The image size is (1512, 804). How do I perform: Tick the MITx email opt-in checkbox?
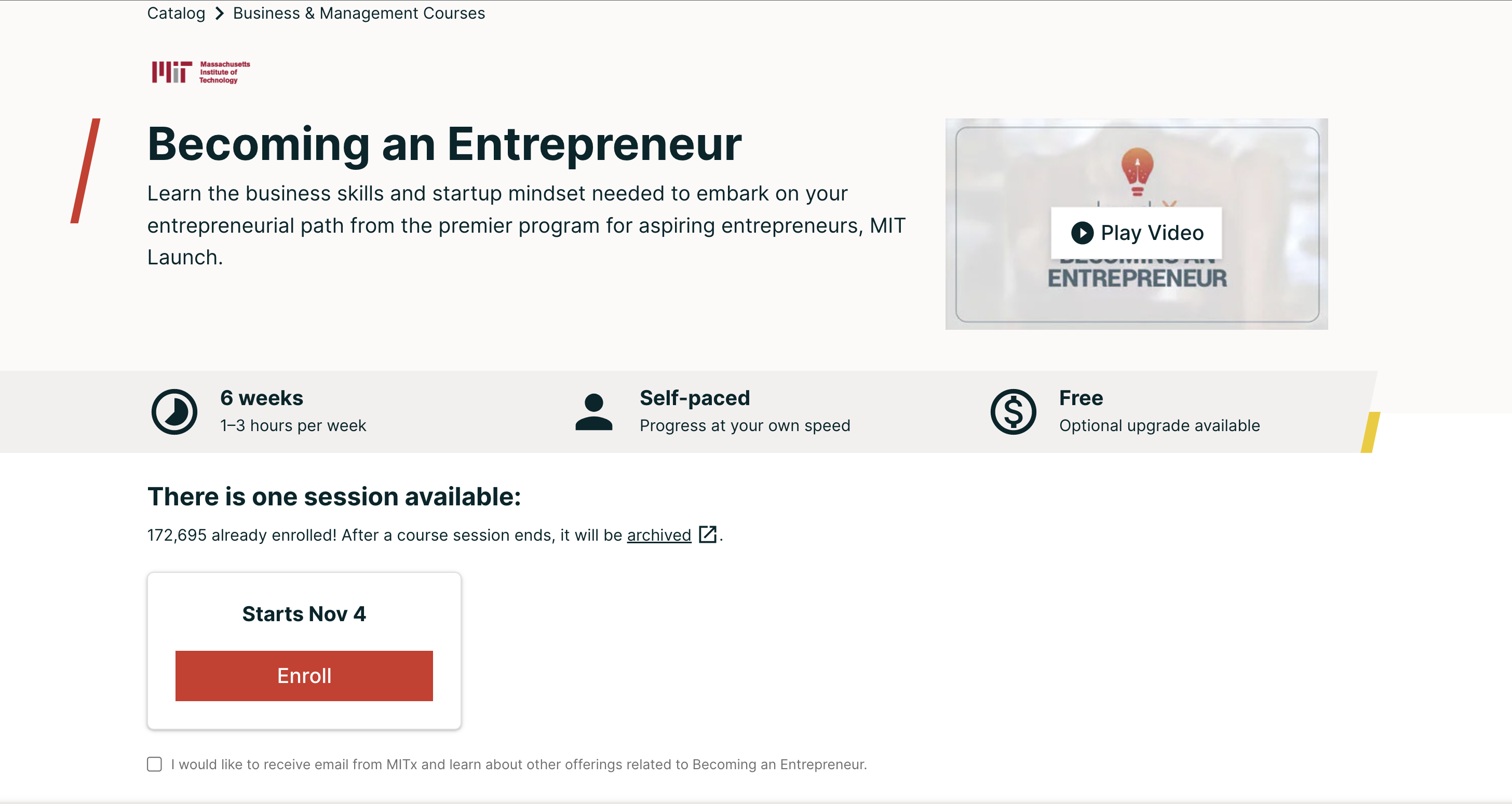[154, 764]
